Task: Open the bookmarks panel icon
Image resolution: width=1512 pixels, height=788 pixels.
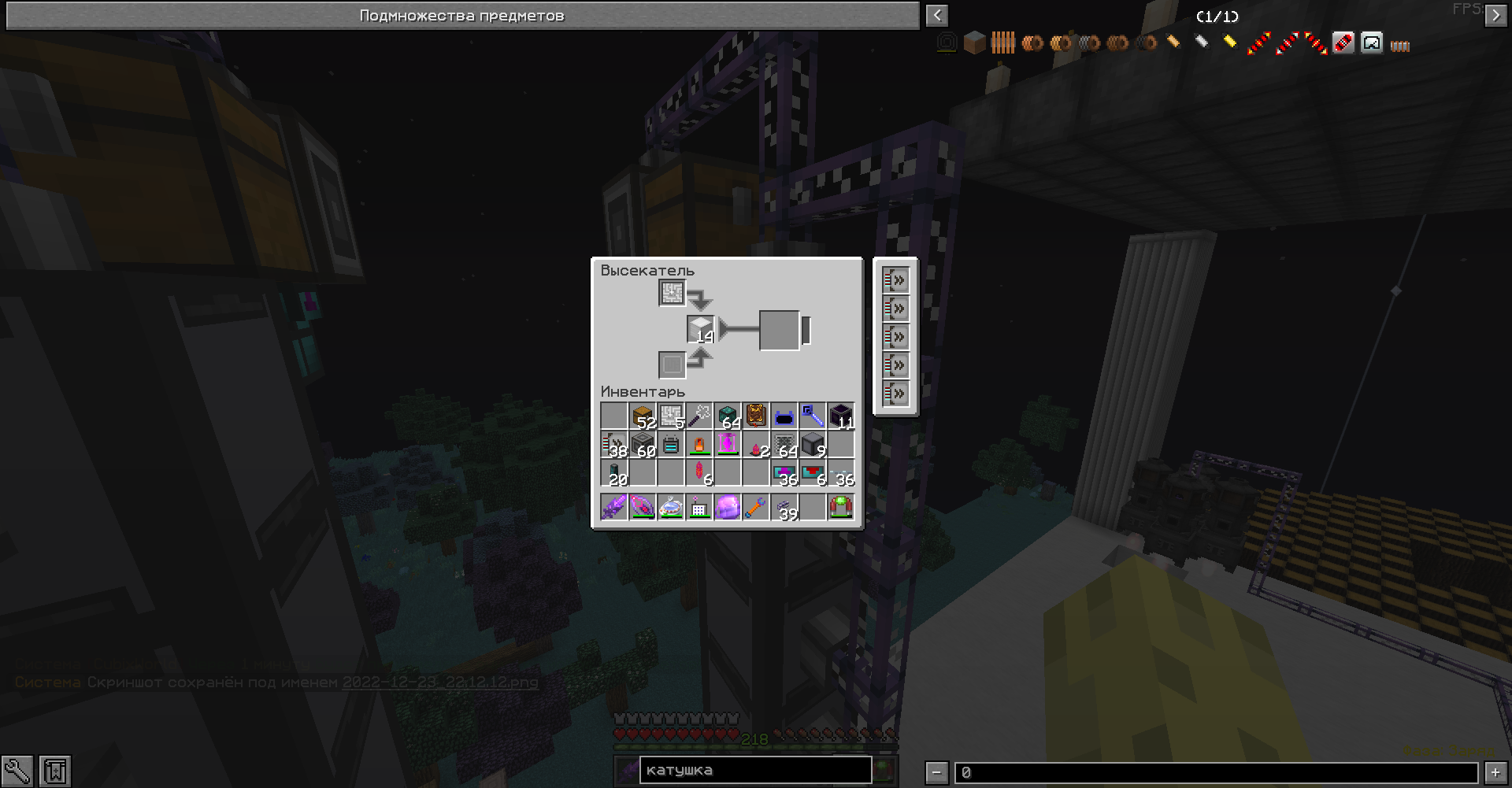Action: pos(55,771)
